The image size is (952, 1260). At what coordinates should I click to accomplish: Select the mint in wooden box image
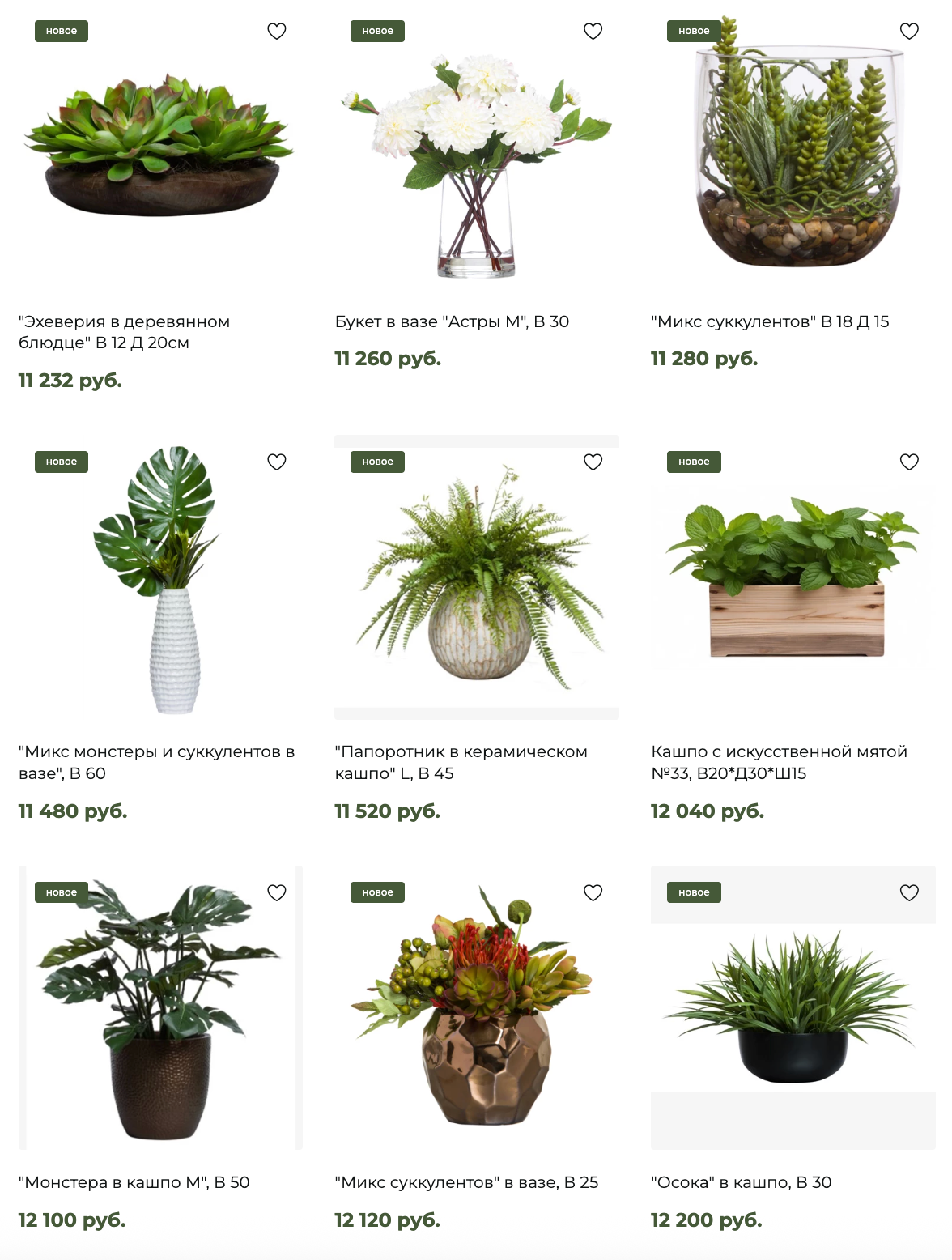tap(793, 577)
